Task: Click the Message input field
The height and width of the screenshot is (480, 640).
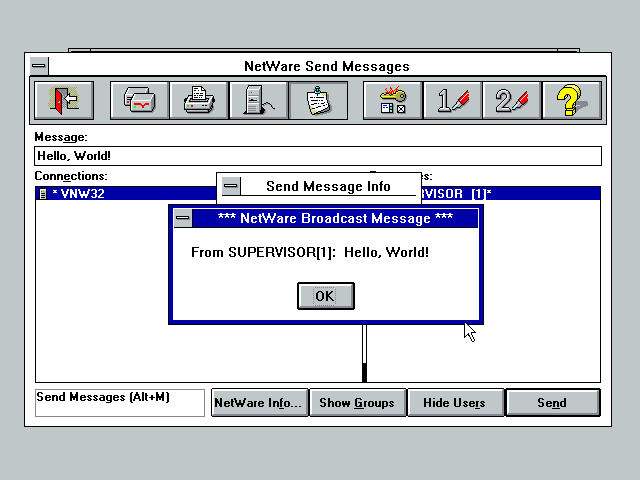Action: tap(318, 156)
